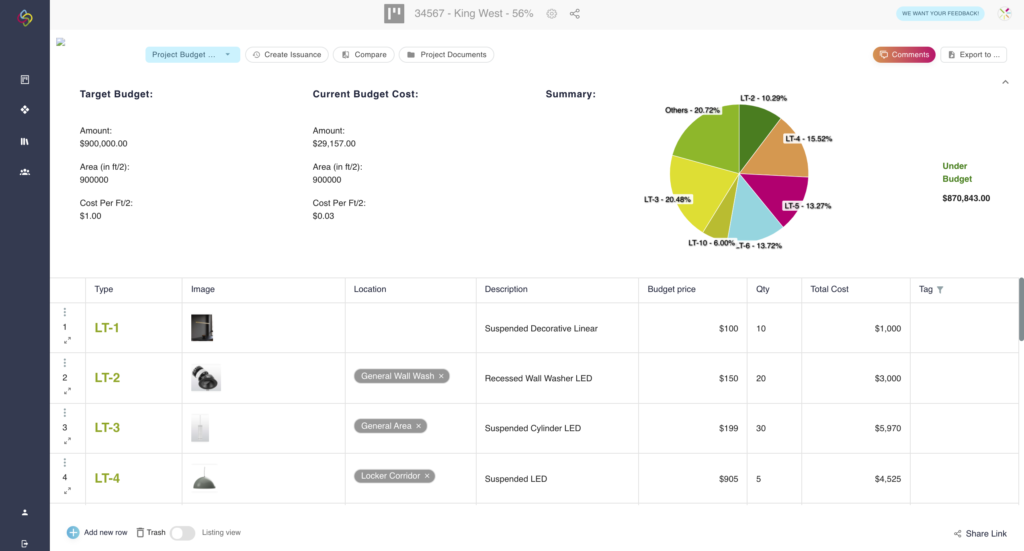Toggle the Listing view switch

click(182, 533)
